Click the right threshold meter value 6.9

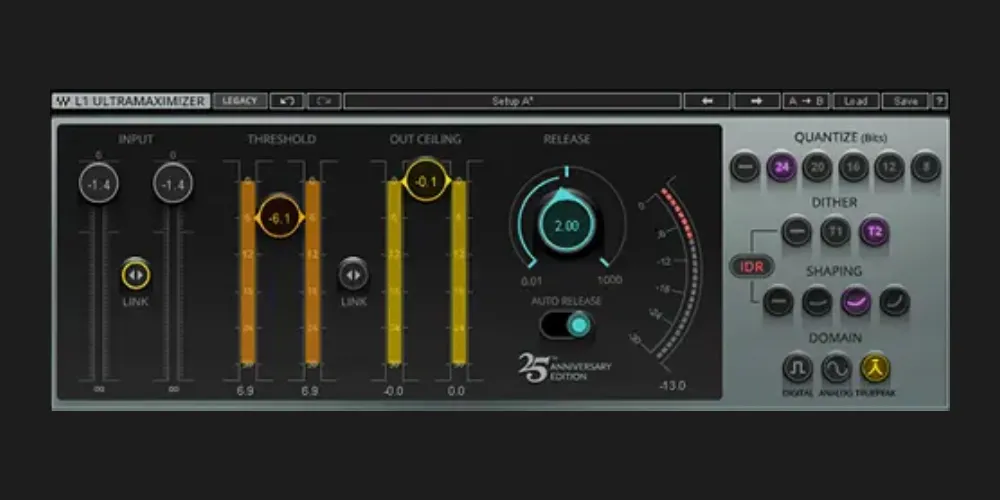[310, 391]
